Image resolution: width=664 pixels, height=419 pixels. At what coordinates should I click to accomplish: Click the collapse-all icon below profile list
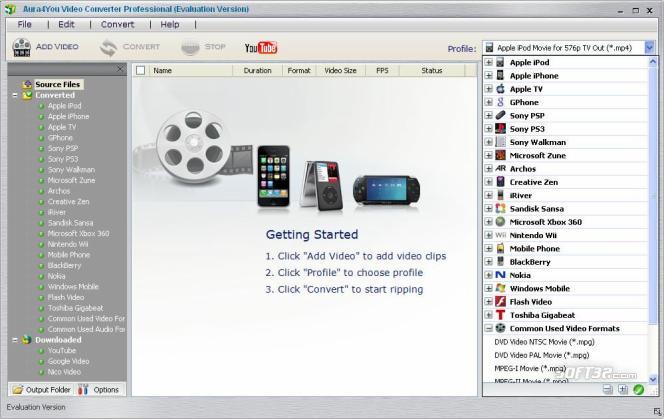click(607, 389)
